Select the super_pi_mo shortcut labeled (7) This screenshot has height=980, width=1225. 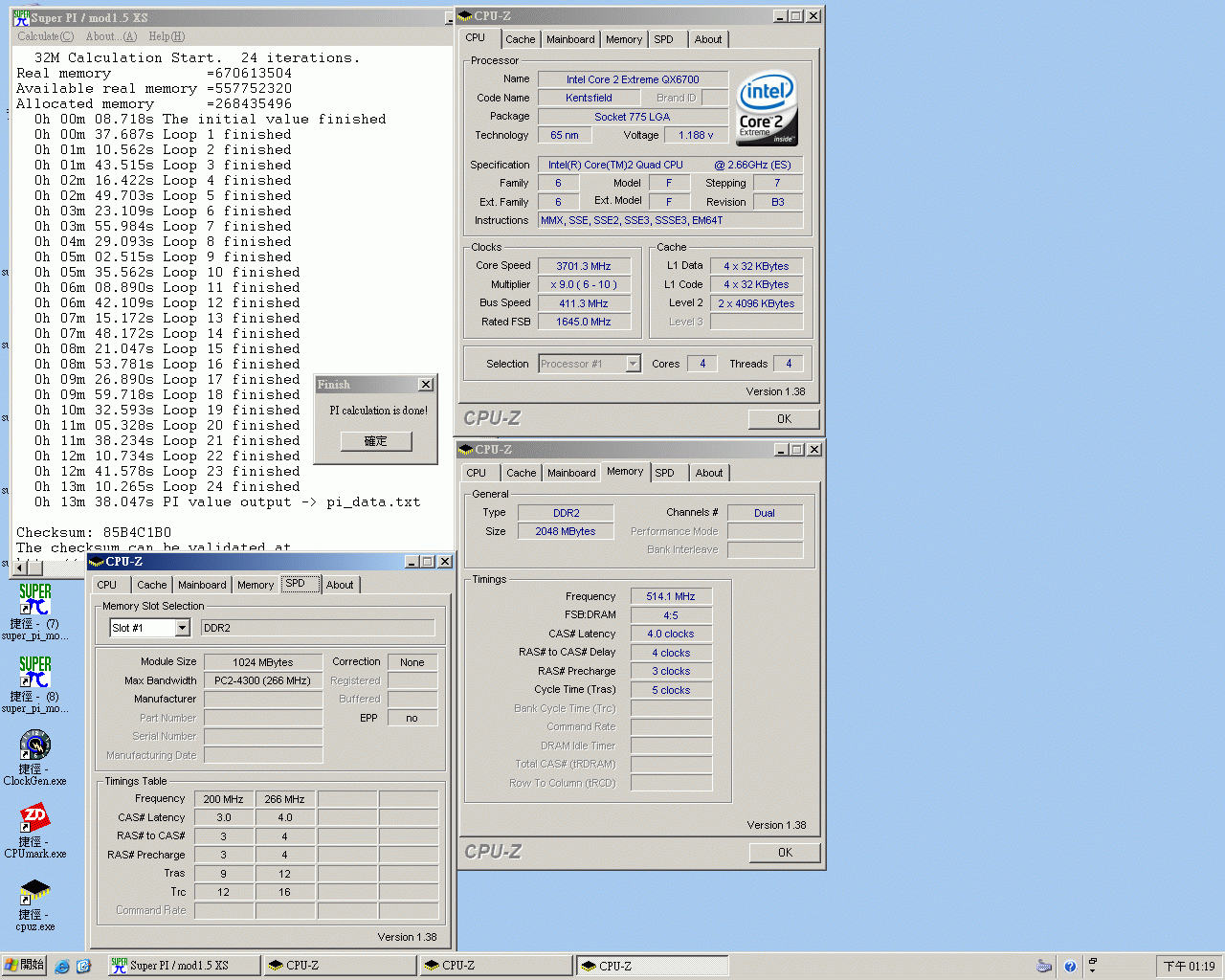tap(34, 612)
